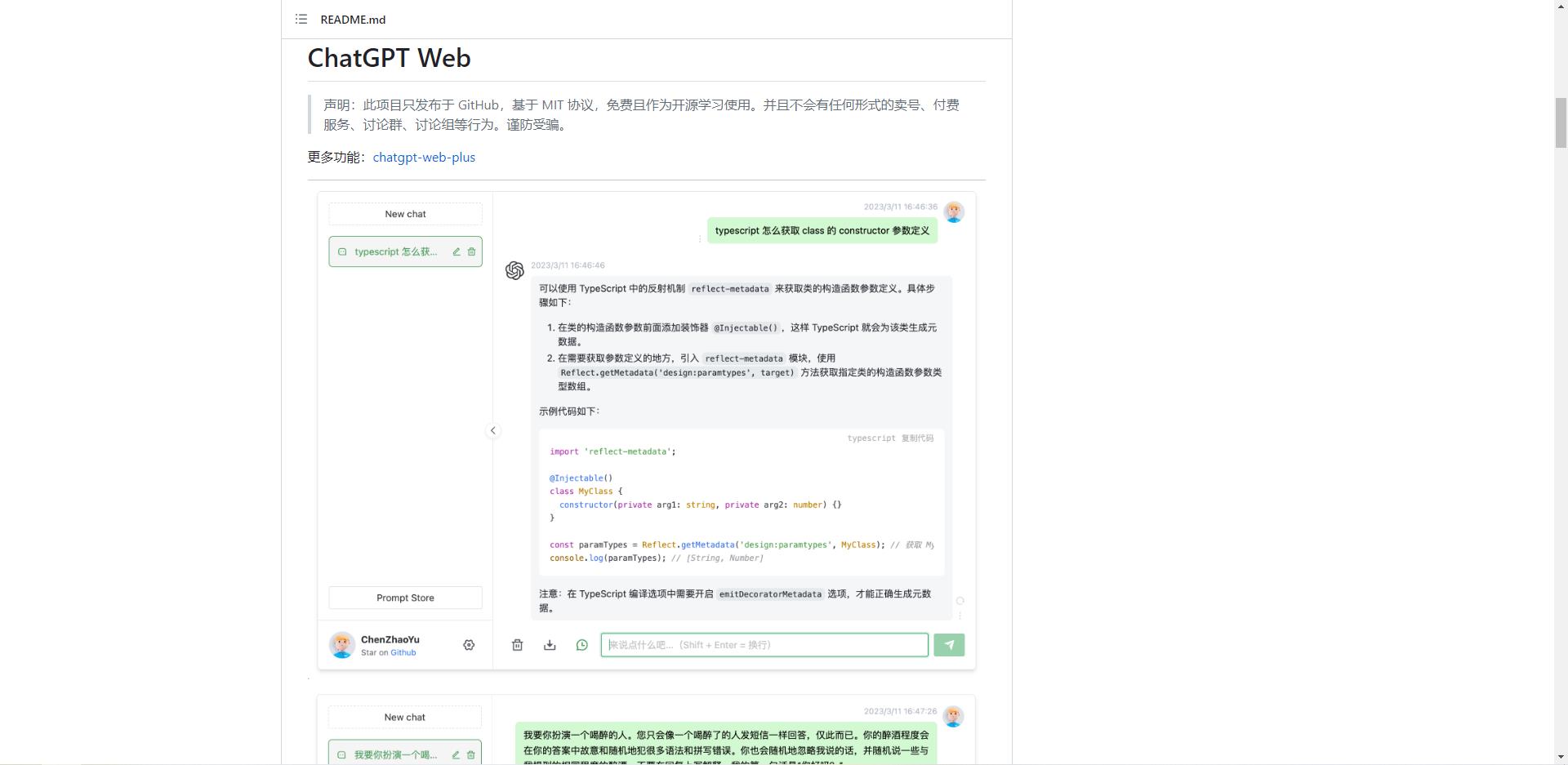
Task: Click the green send message button
Action: tap(949, 645)
